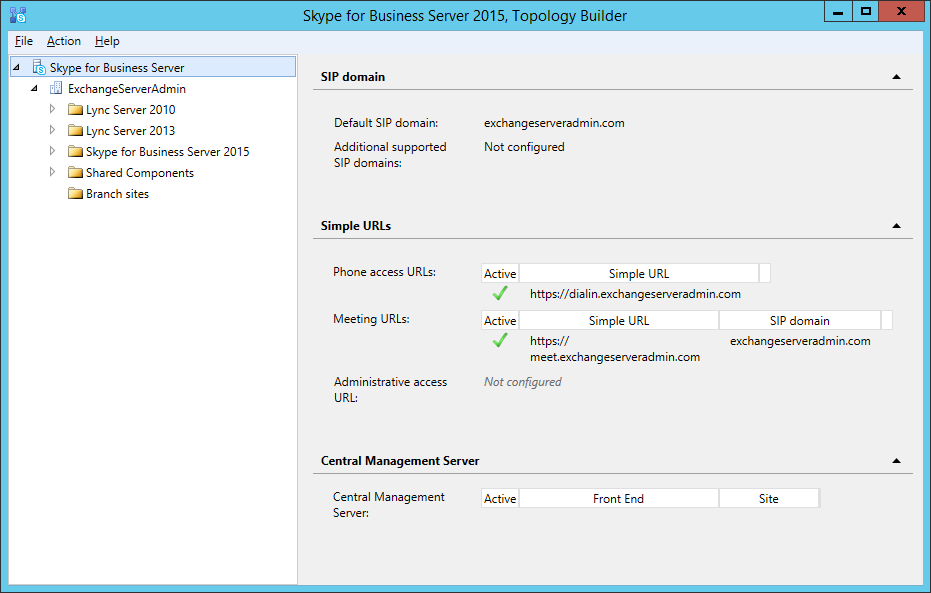Image resolution: width=931 pixels, height=593 pixels.
Task: Collapse the Simple URLs section
Action: click(897, 226)
